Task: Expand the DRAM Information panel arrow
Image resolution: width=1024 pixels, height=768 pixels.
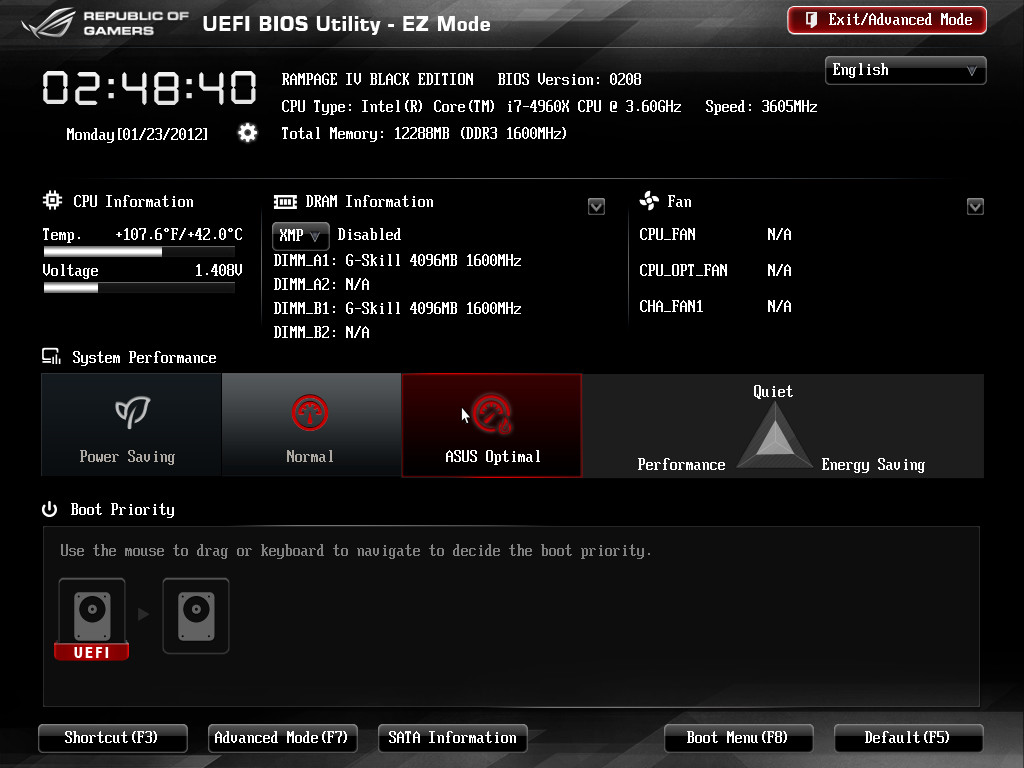Action: tap(596, 206)
